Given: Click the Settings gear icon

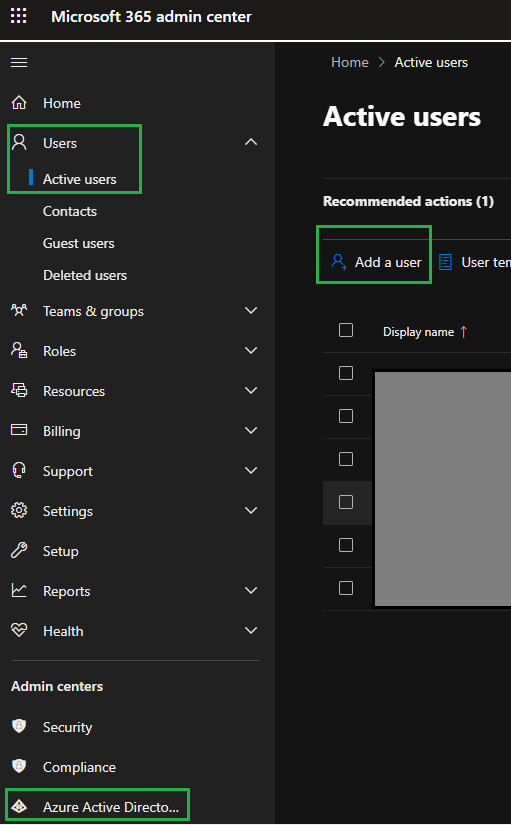Looking at the screenshot, I should click(19, 510).
